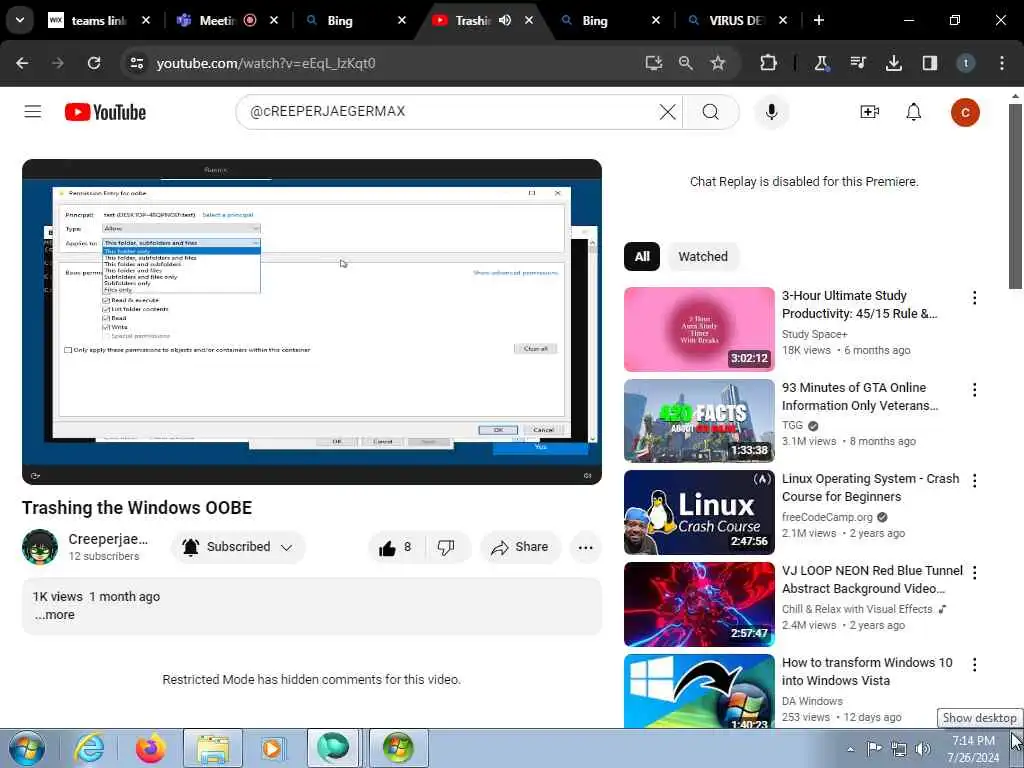Go to YouTube home via logo

(105, 112)
